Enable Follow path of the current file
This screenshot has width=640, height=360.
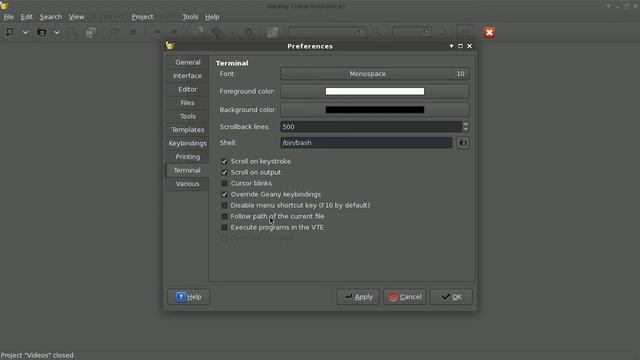tap(224, 216)
